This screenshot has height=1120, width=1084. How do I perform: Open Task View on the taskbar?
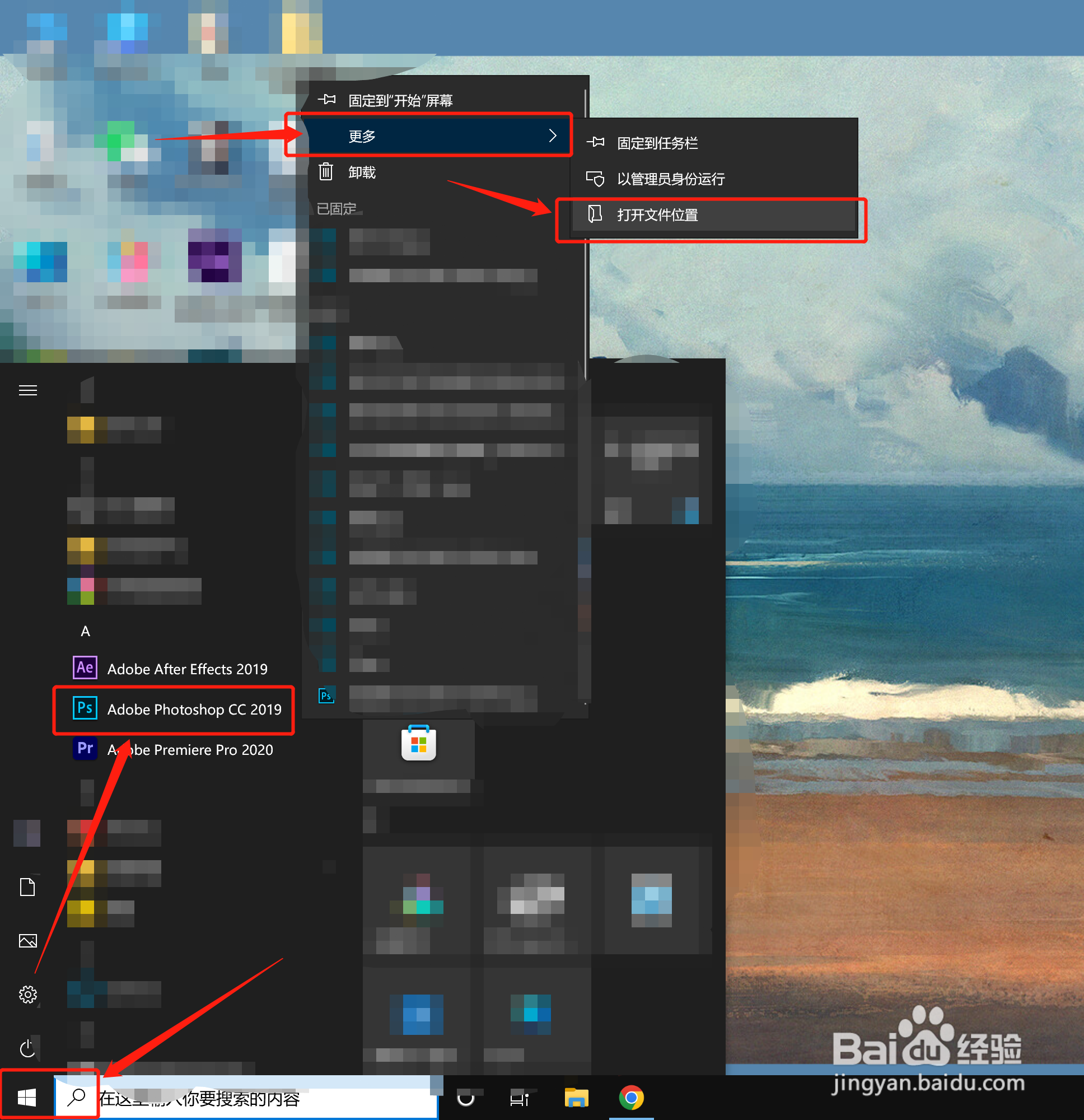[519, 1098]
